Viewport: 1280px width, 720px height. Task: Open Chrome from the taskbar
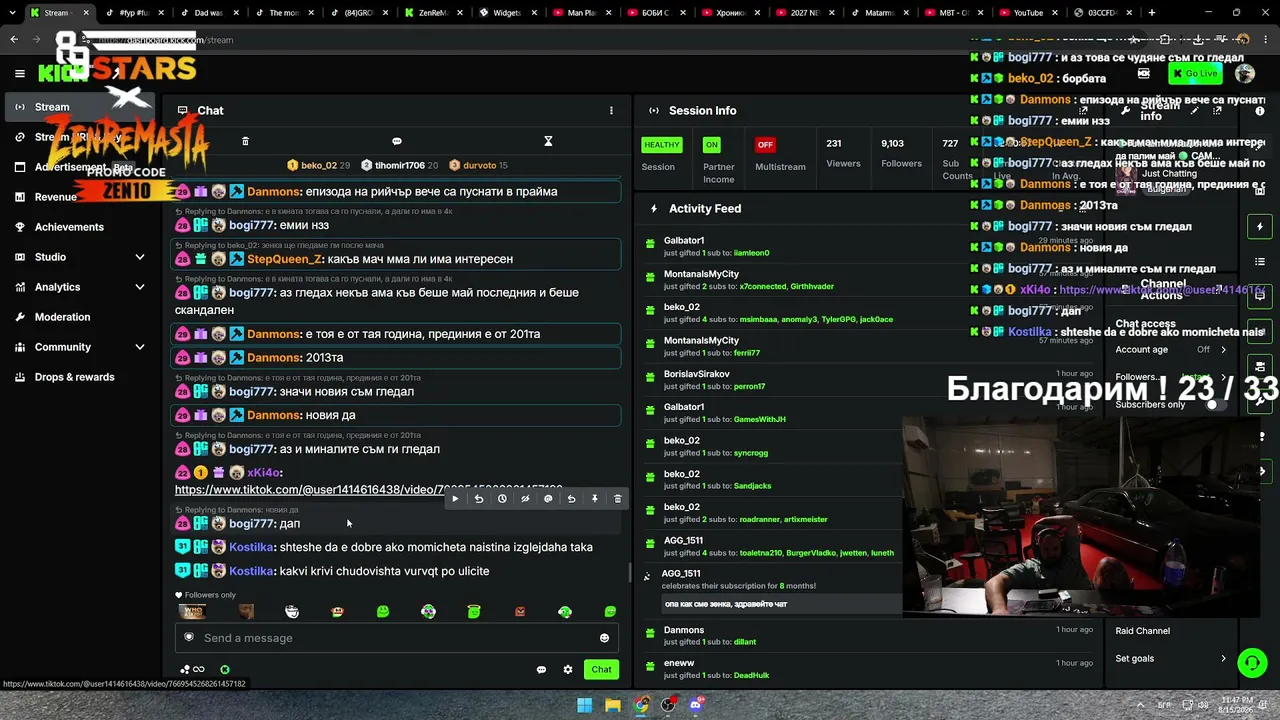[641, 705]
